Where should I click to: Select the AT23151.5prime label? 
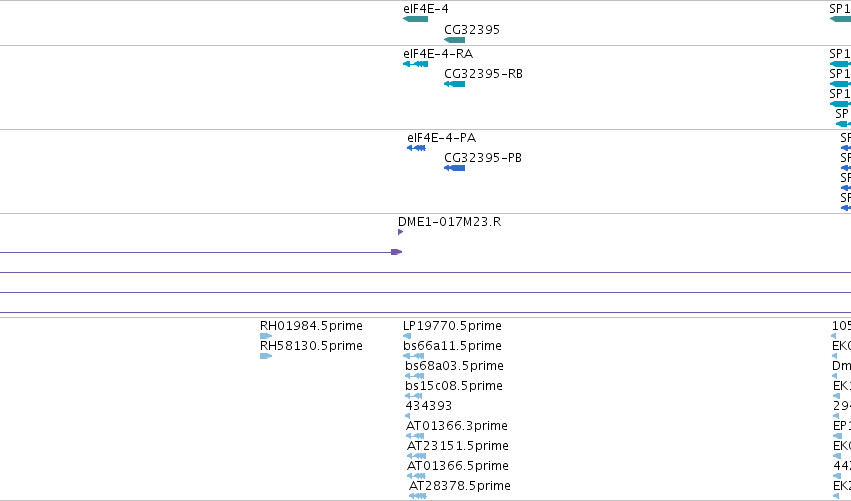[458, 446]
